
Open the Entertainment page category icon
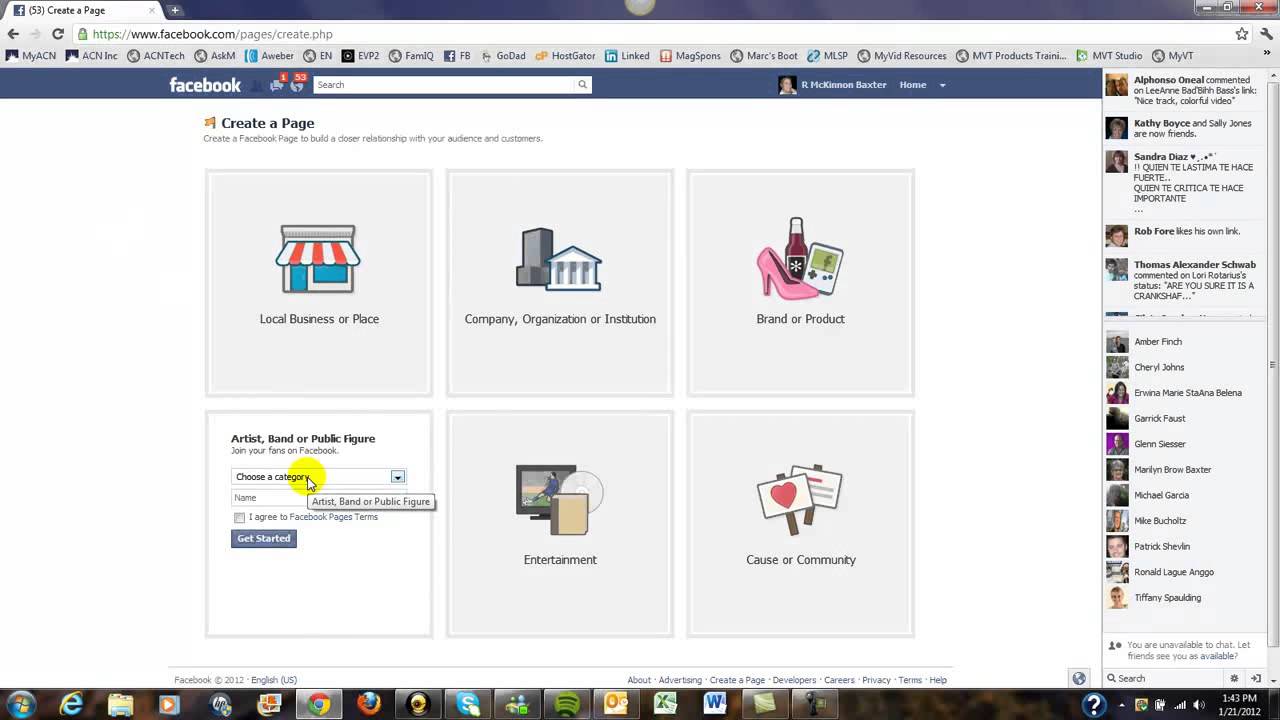(x=559, y=500)
